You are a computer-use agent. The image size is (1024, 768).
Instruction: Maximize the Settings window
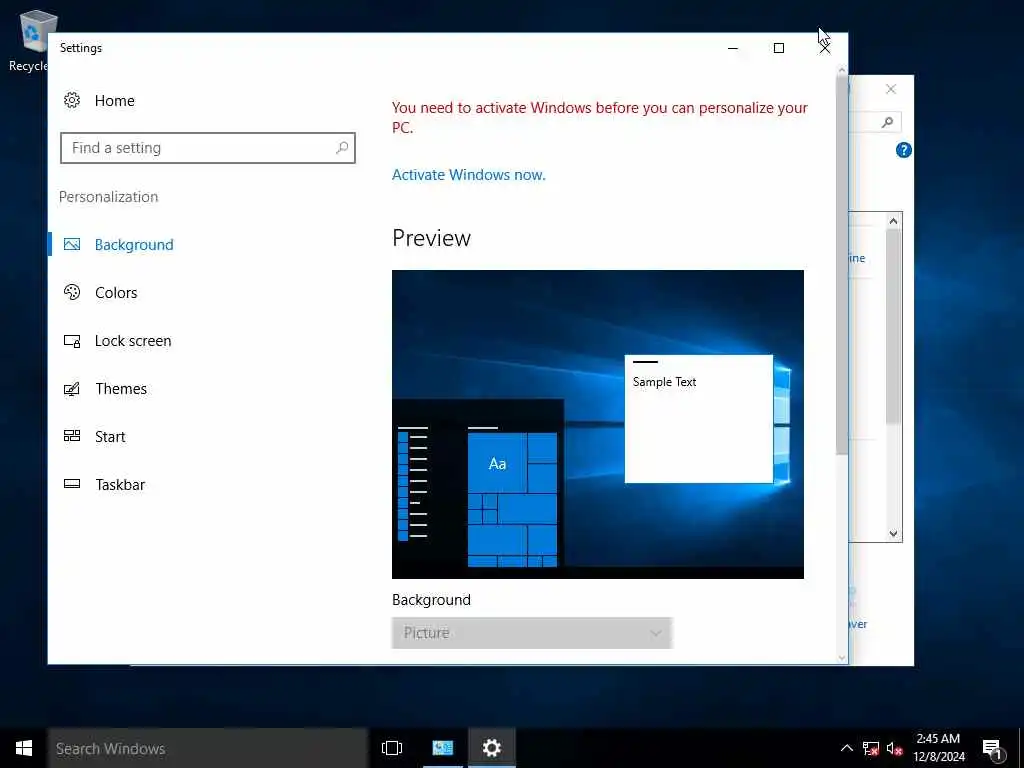pos(778,48)
